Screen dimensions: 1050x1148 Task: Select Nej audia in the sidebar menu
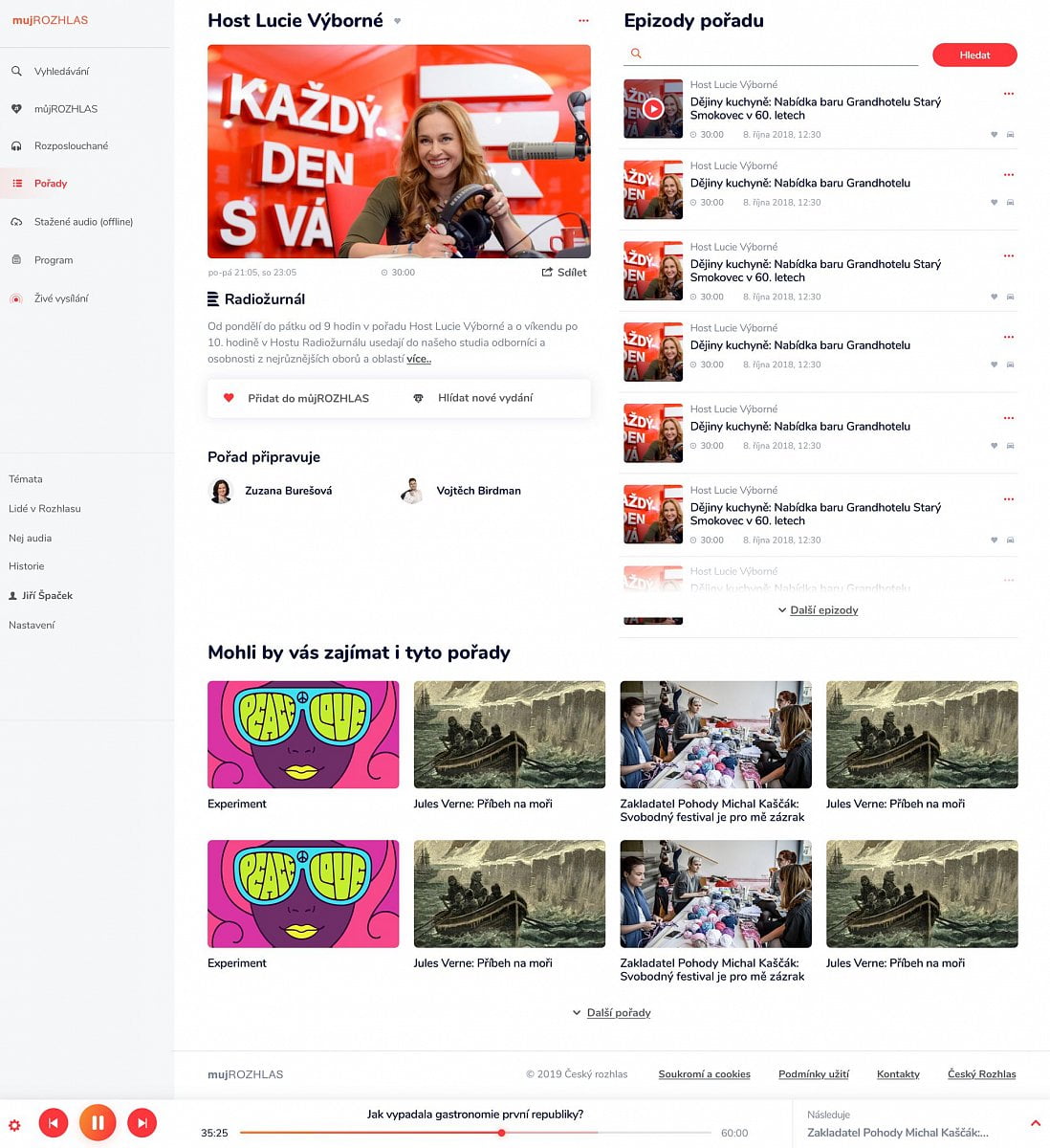click(30, 538)
